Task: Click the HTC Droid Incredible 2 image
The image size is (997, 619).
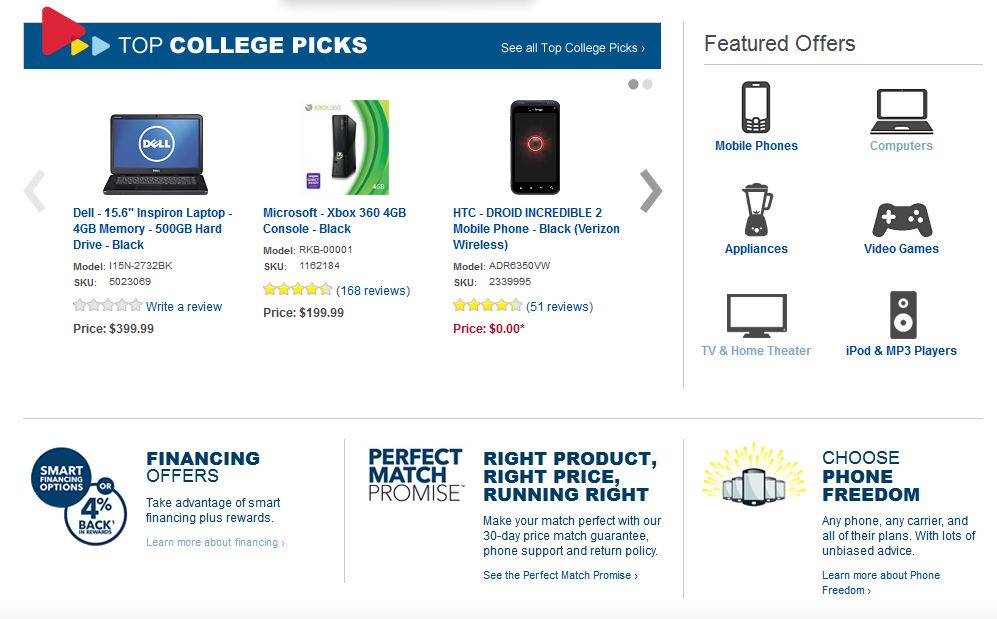Action: pyautogui.click(x=535, y=147)
